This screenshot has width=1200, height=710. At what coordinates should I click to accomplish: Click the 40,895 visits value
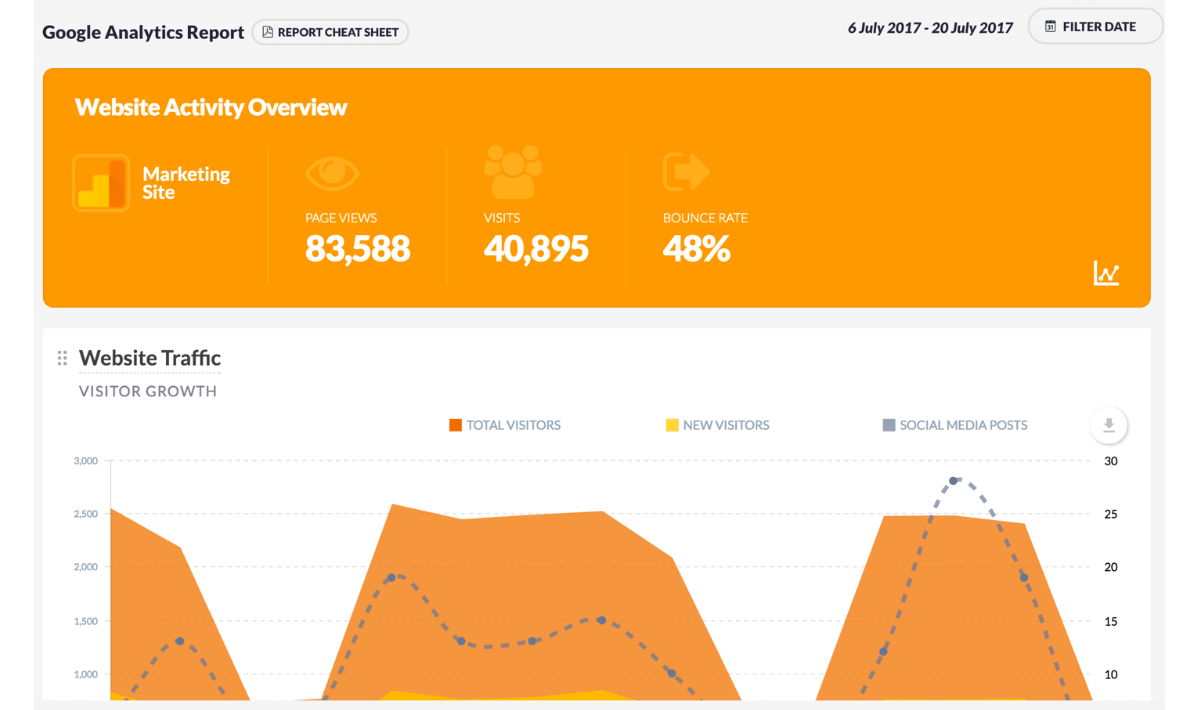coord(536,249)
